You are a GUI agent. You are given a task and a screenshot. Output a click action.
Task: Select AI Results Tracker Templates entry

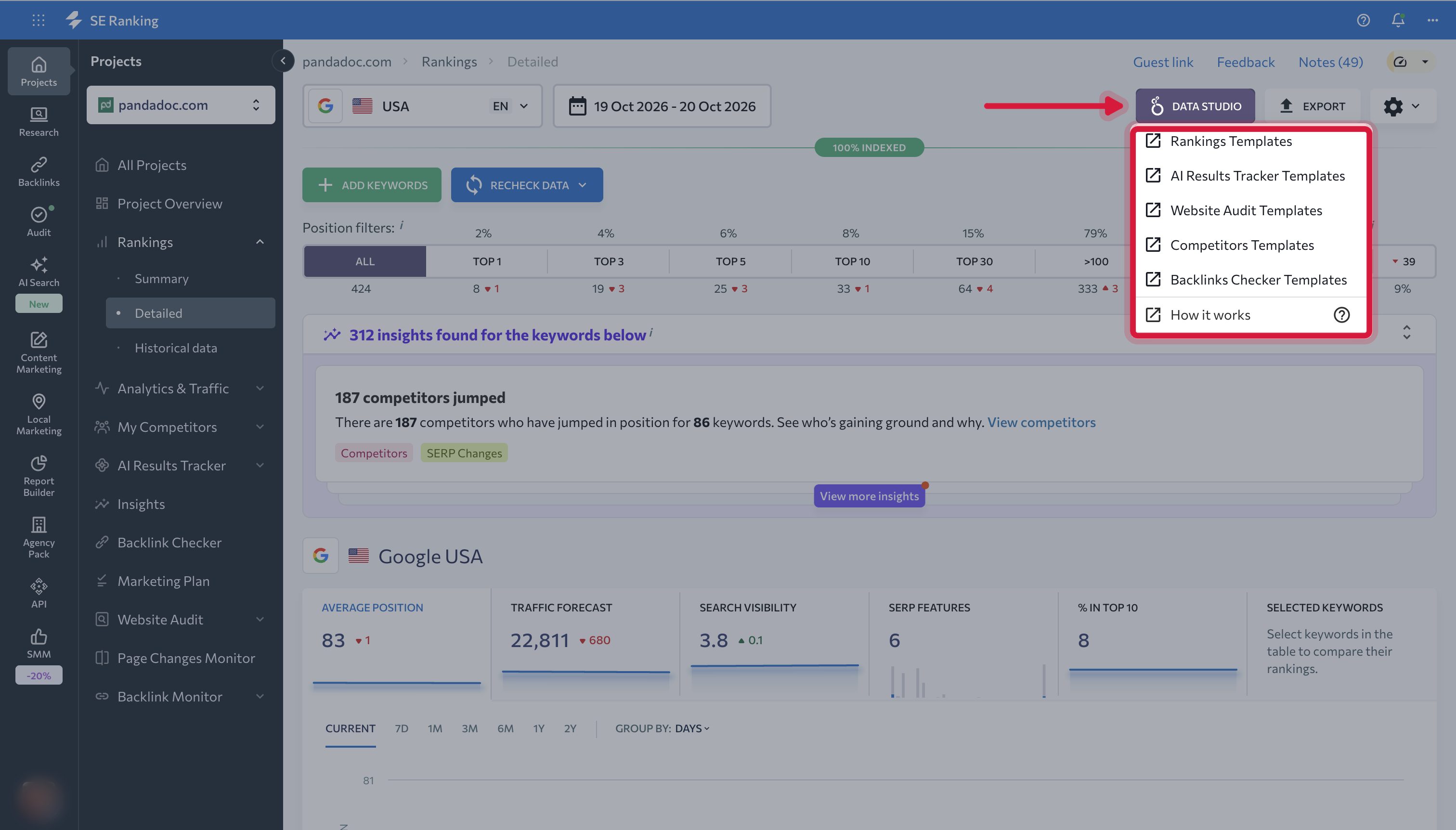1251,176
